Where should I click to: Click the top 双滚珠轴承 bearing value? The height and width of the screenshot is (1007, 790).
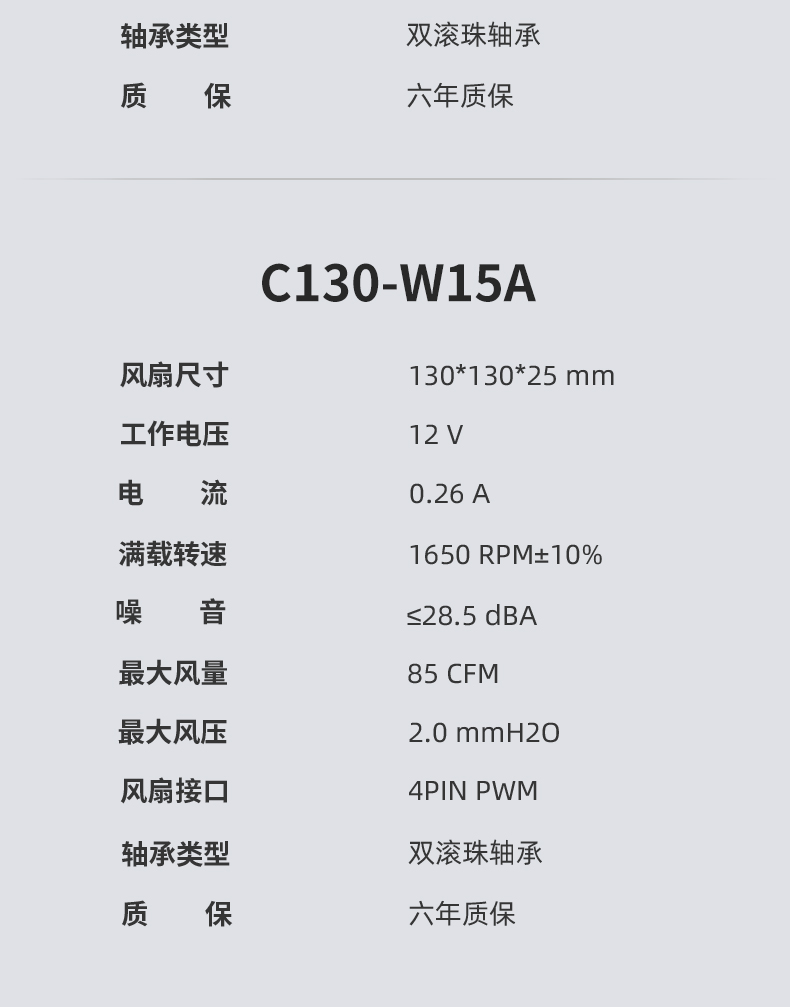point(473,35)
